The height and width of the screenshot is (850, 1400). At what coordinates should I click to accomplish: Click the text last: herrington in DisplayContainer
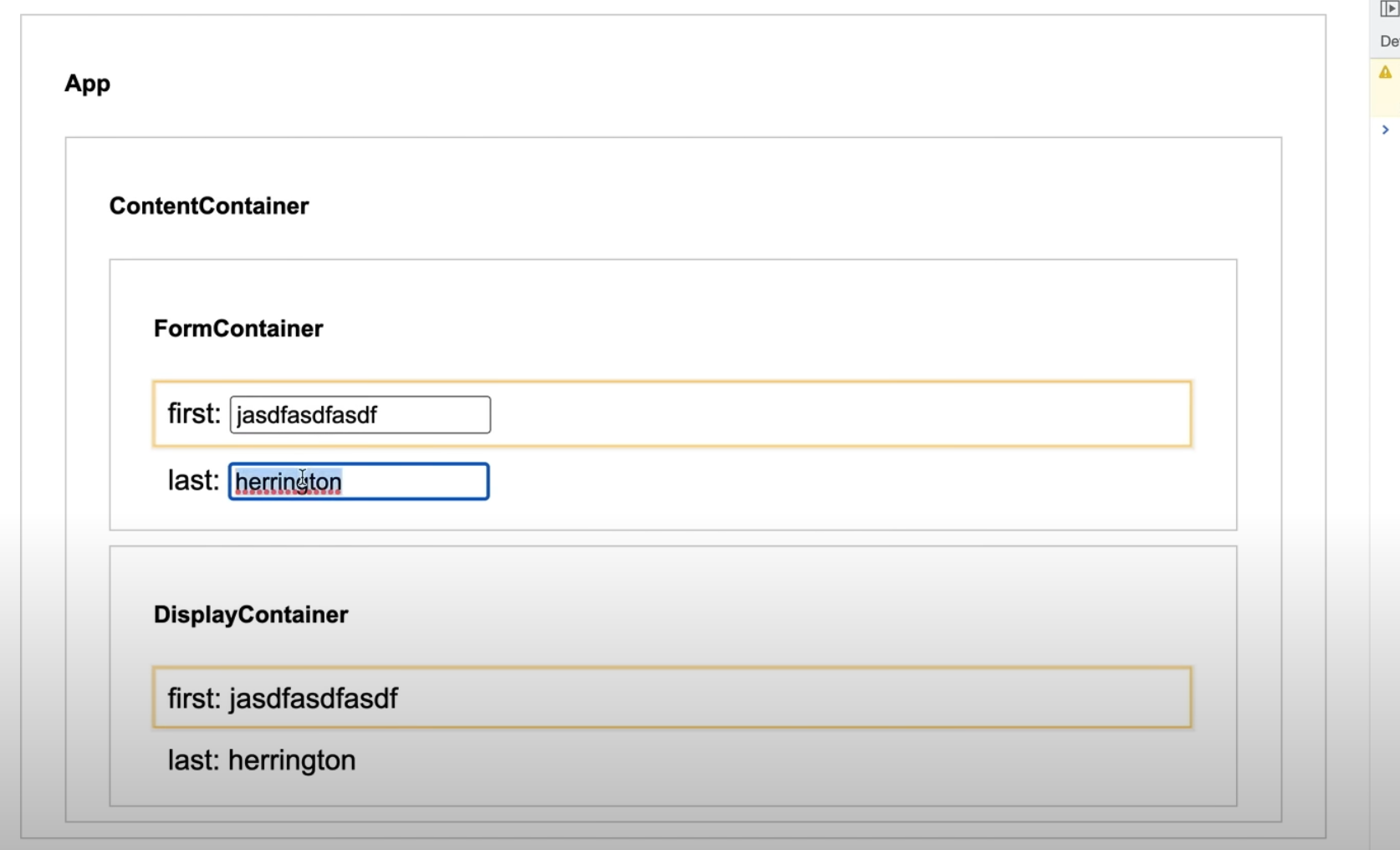[261, 760]
